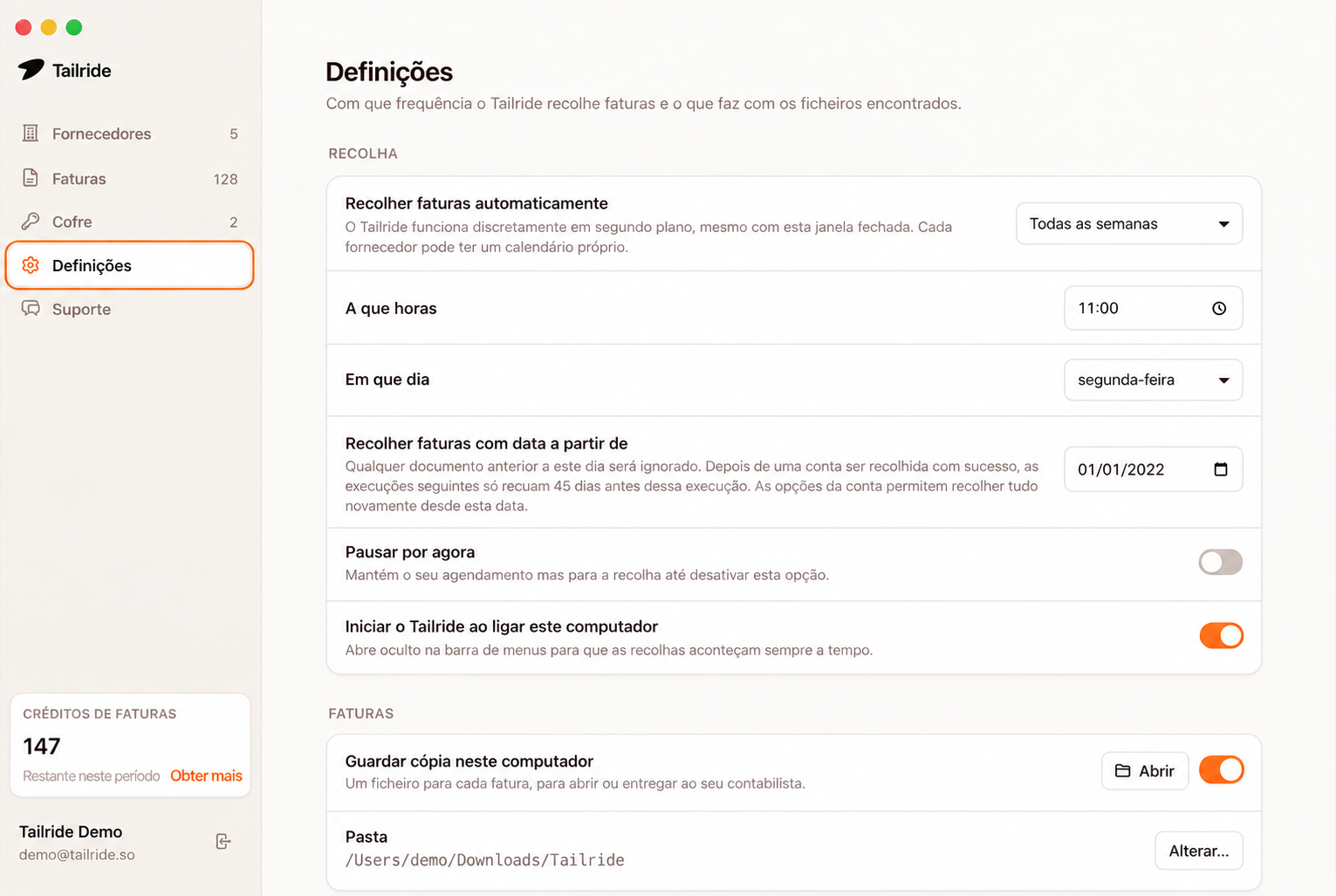
Task: Click the Fornecedores building icon
Action: 31,133
